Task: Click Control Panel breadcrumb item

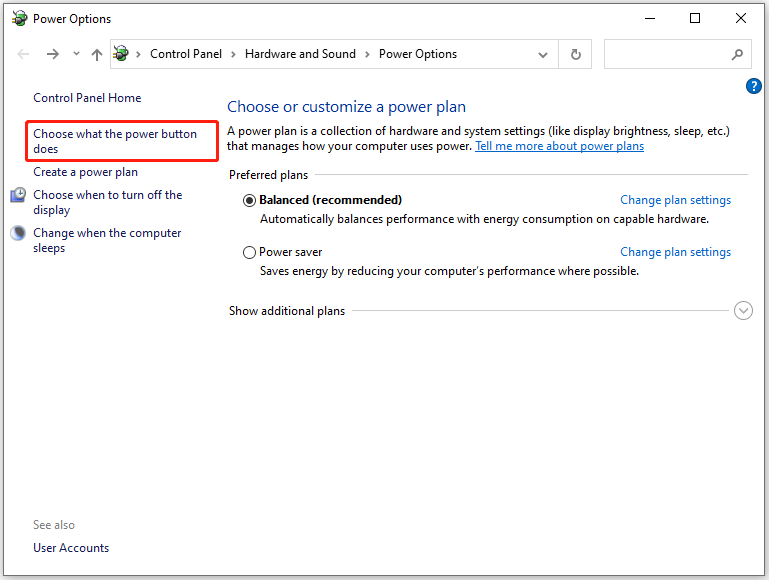Action: click(x=186, y=54)
